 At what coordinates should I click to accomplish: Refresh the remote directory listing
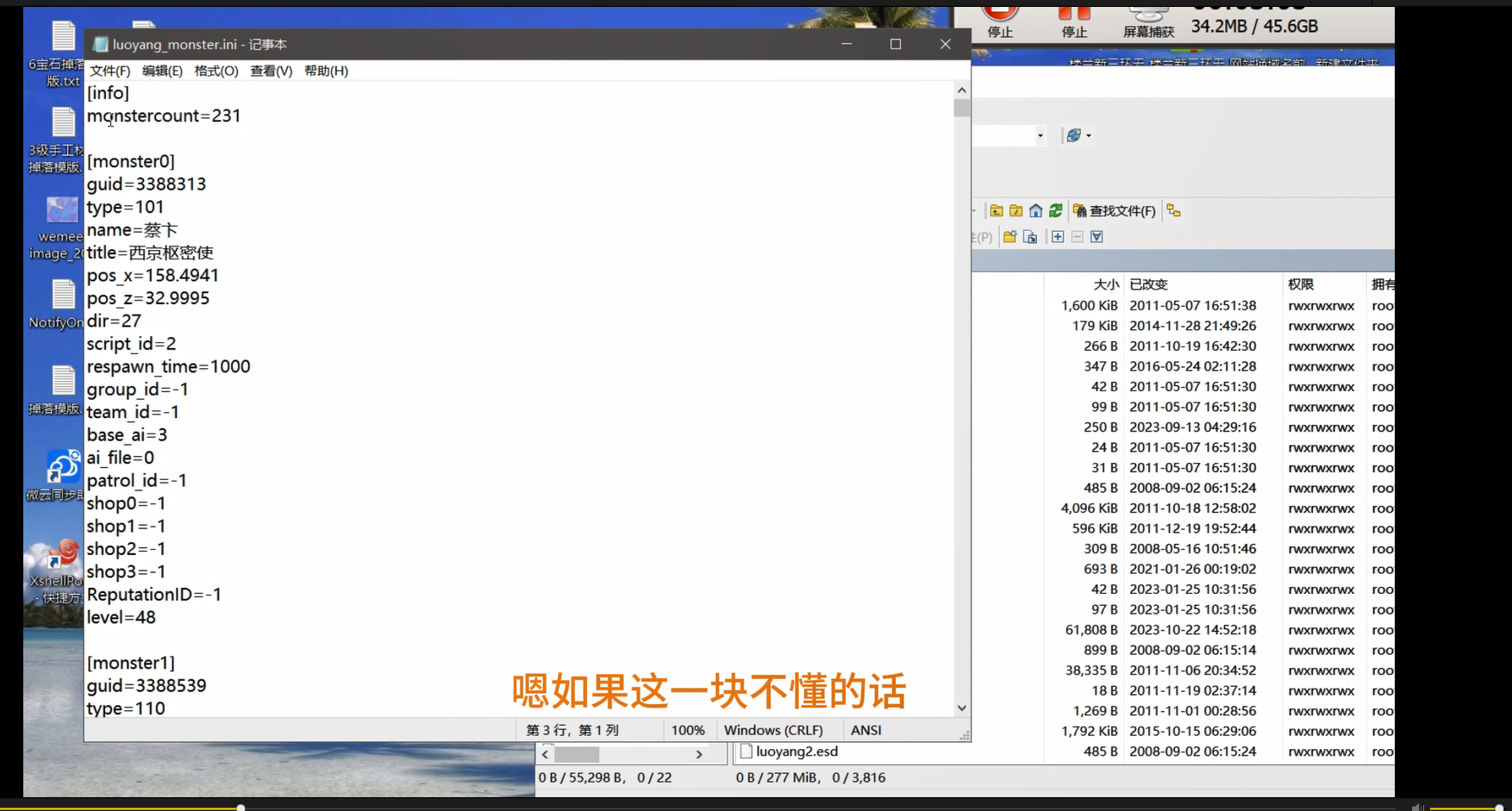pos(1055,211)
